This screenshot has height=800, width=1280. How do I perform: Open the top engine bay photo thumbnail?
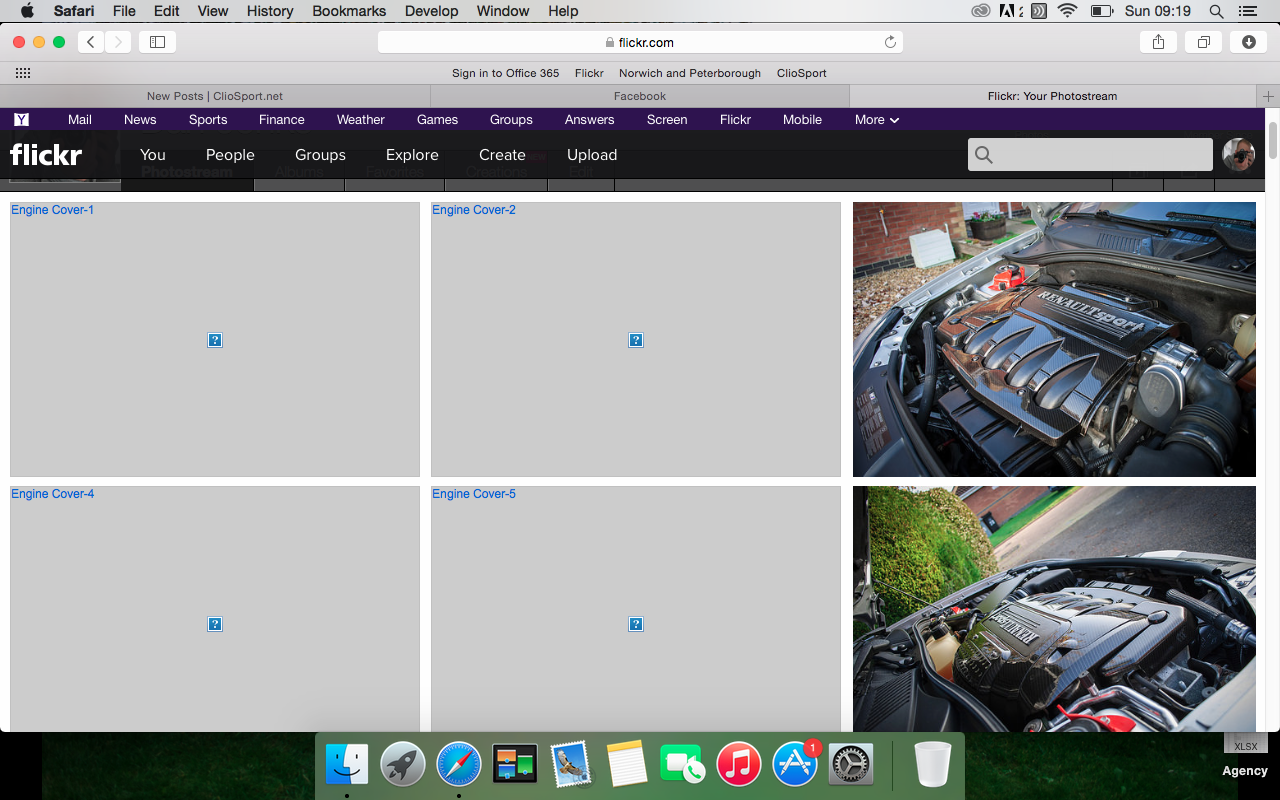[1054, 339]
